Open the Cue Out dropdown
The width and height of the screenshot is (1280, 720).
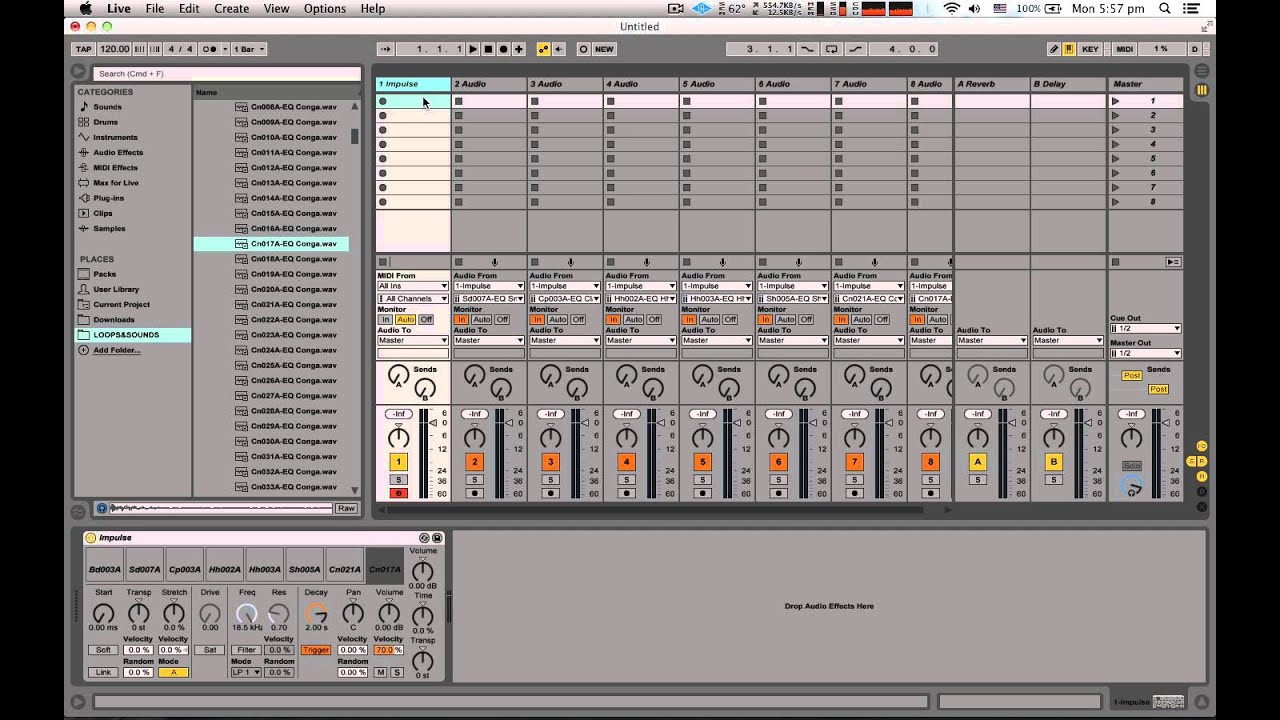click(x=1145, y=329)
